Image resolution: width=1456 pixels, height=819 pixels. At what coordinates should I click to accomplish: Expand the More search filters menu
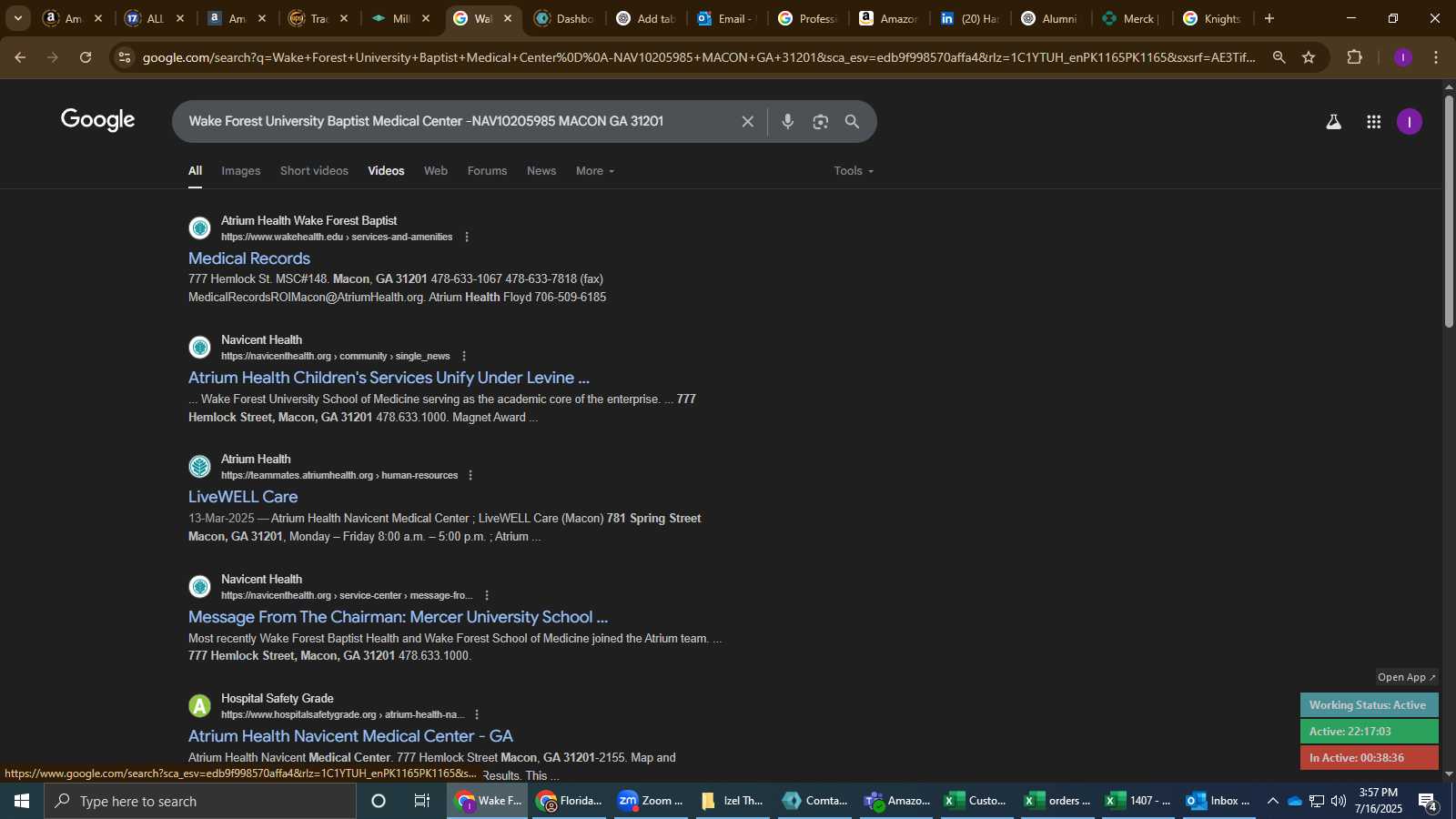(595, 171)
